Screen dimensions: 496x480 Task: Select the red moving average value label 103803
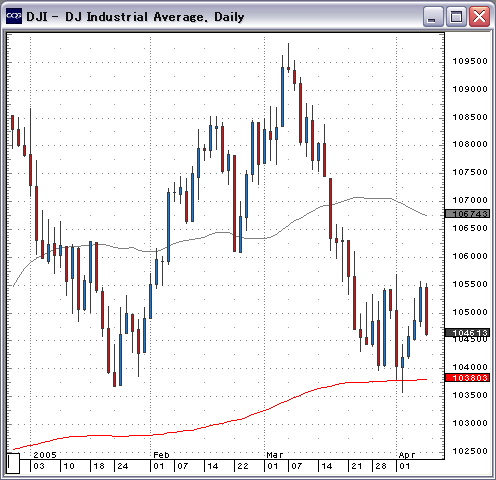point(468,378)
